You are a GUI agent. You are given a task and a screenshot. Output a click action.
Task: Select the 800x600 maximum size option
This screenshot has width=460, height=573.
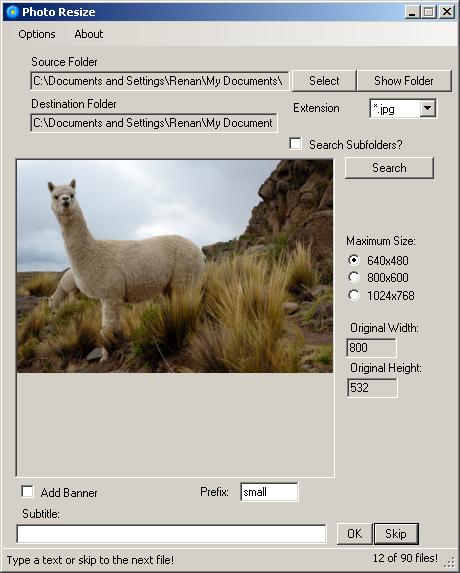(354, 278)
